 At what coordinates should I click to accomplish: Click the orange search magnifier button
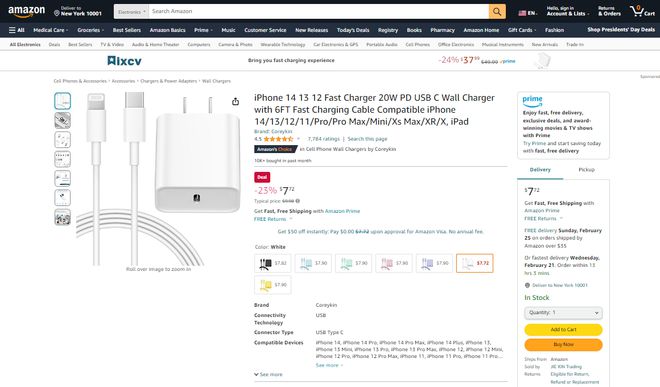pyautogui.click(x=497, y=11)
